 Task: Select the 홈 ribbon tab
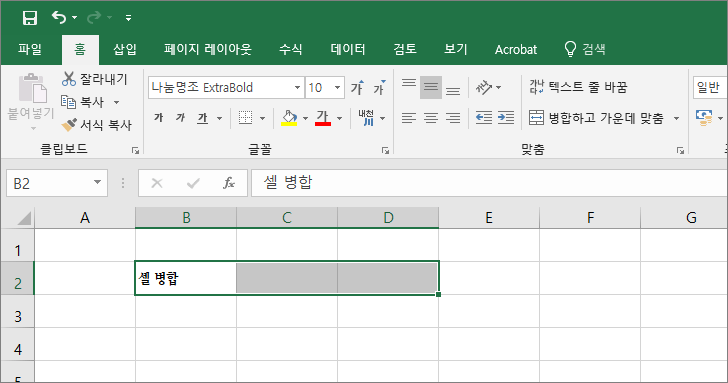click(80, 49)
